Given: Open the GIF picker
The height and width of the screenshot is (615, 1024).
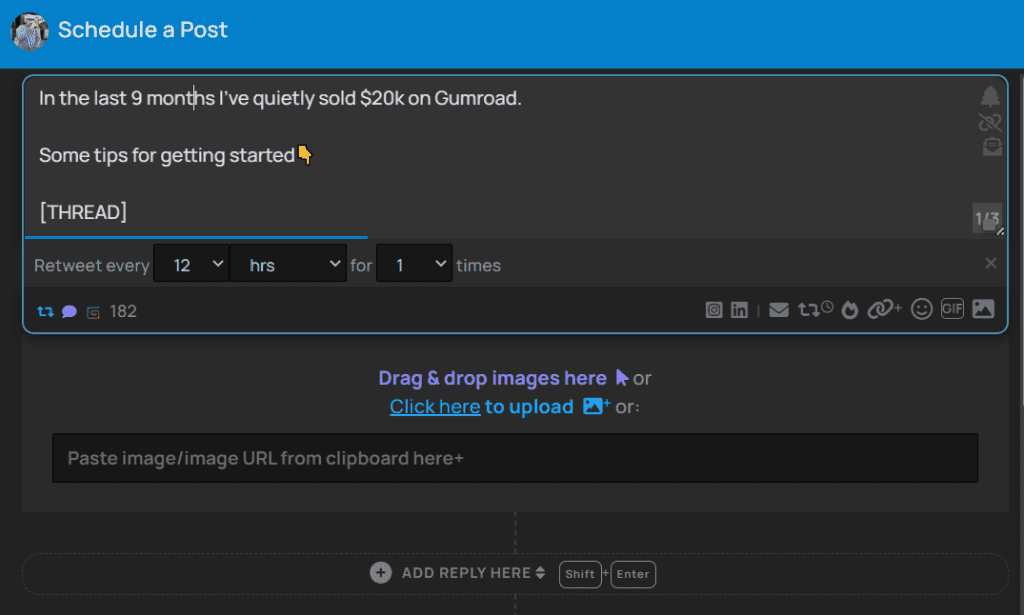Looking at the screenshot, I should click(952, 309).
